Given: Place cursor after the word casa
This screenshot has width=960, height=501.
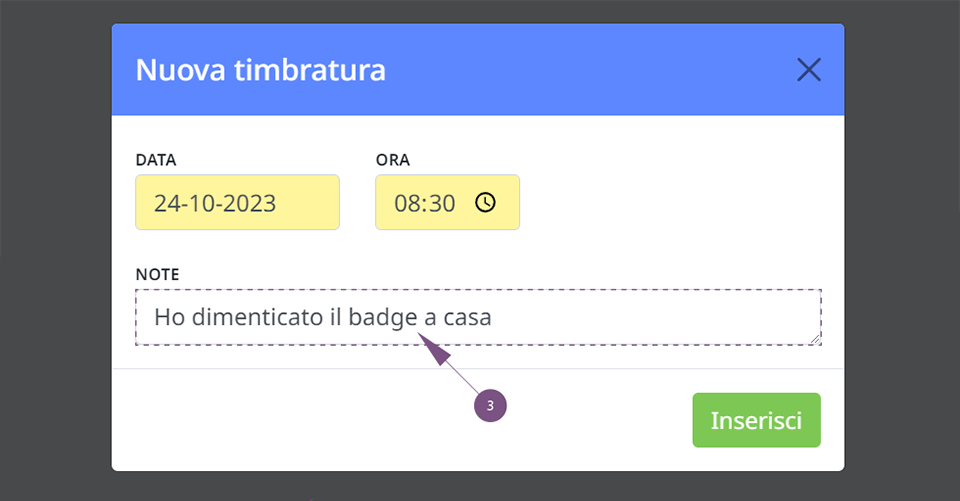Looking at the screenshot, I should (492, 318).
